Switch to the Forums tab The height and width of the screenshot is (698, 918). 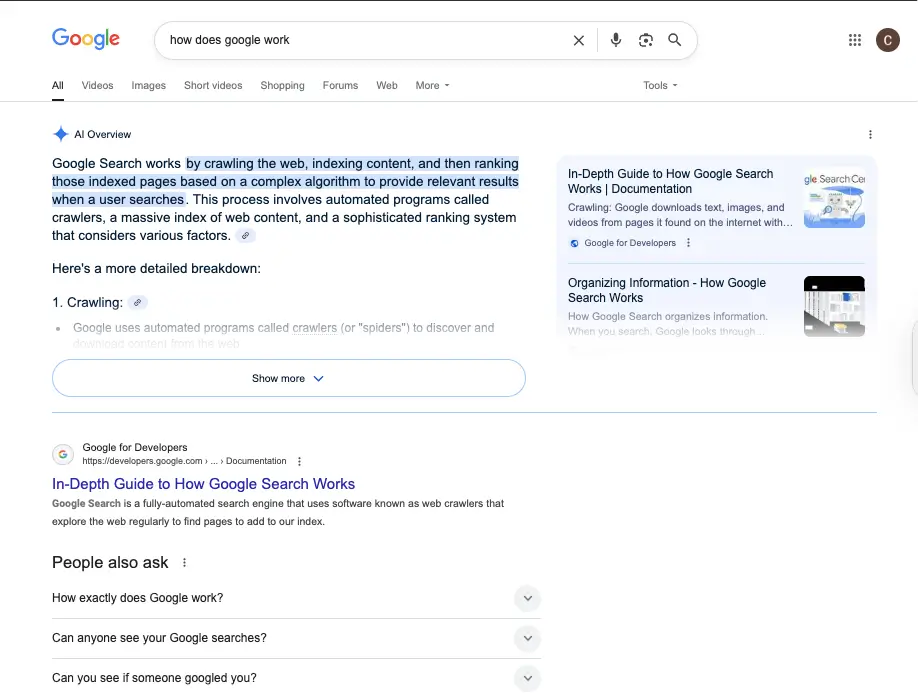point(340,85)
